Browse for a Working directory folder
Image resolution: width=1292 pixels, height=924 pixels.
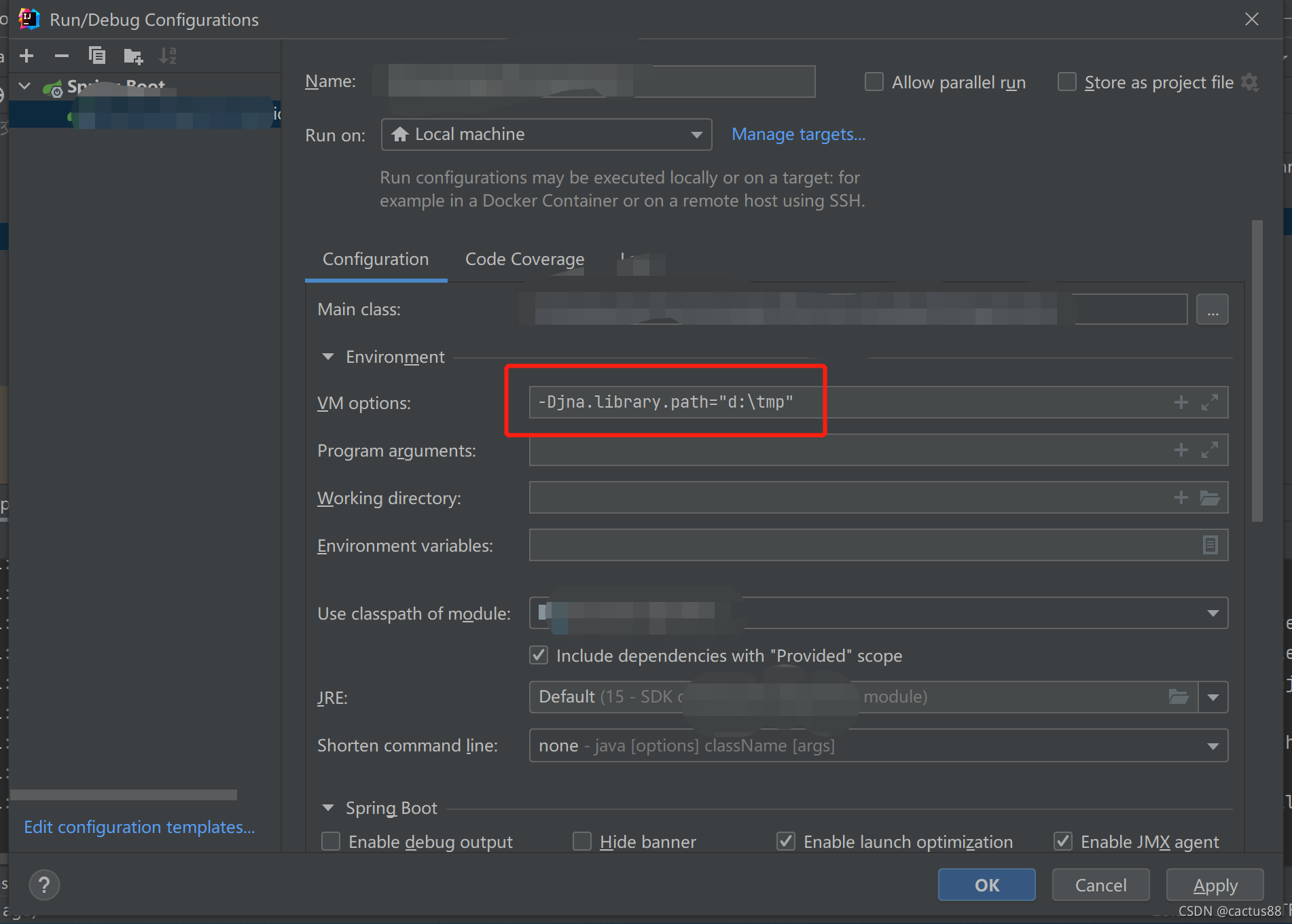(x=1210, y=497)
